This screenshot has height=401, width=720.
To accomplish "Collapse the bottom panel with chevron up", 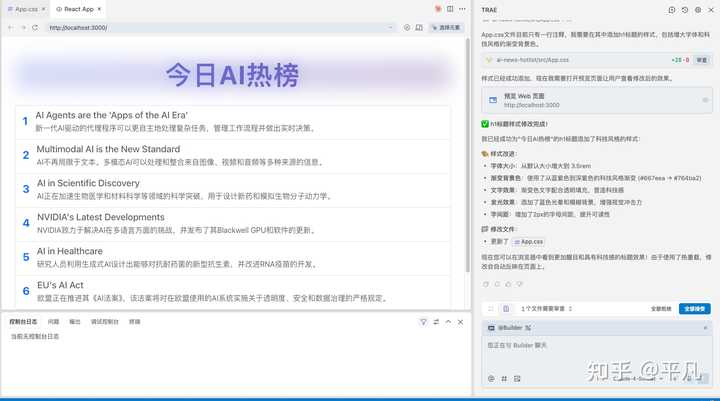I will (x=448, y=322).
